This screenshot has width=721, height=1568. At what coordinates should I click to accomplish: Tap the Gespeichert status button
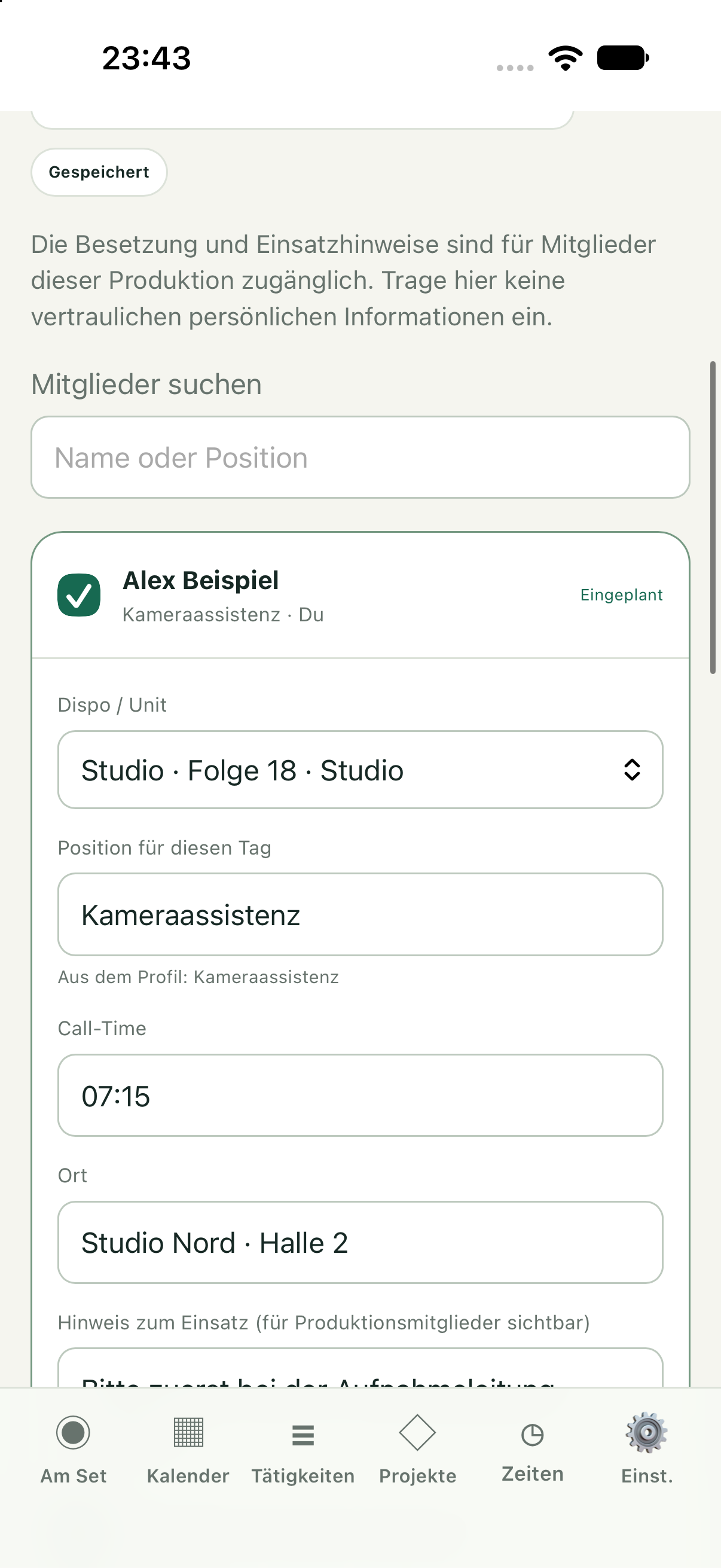[x=99, y=172]
